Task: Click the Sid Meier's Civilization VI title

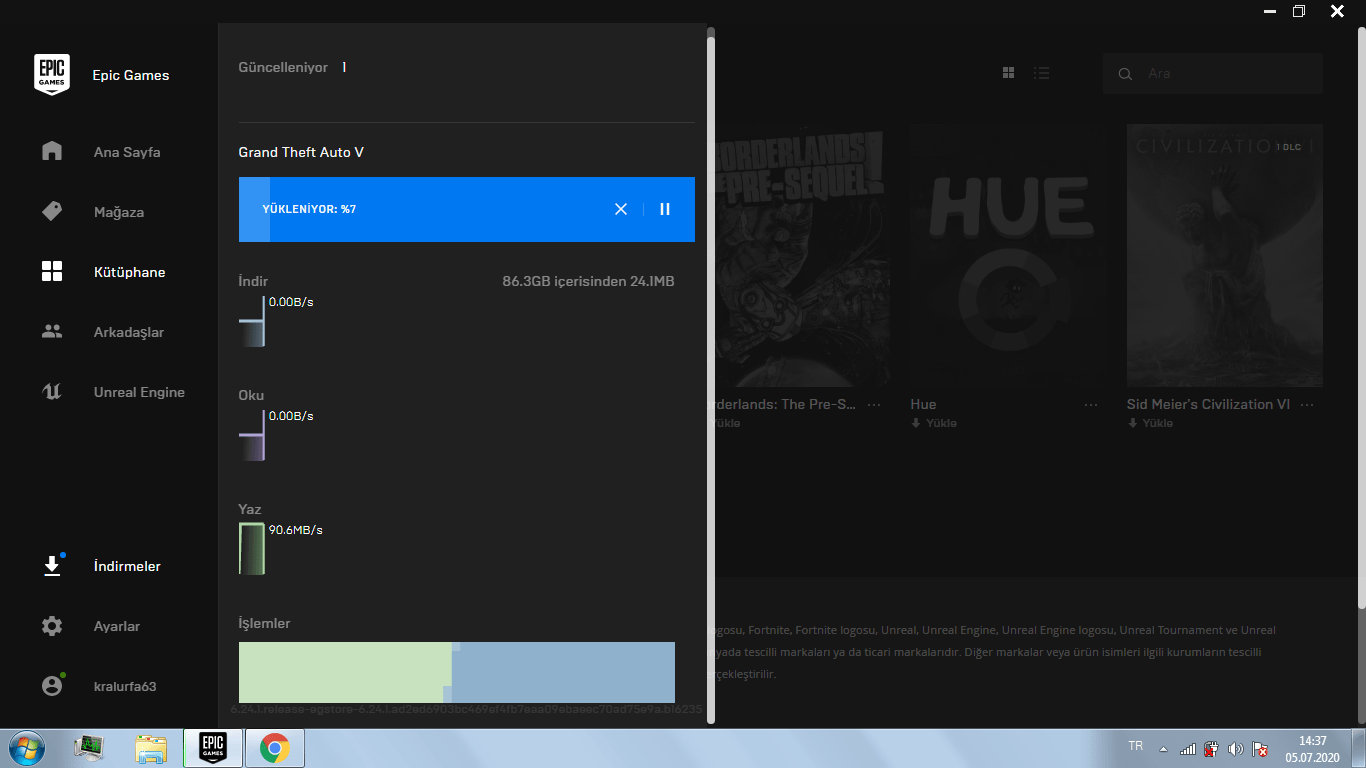Action: point(1208,404)
